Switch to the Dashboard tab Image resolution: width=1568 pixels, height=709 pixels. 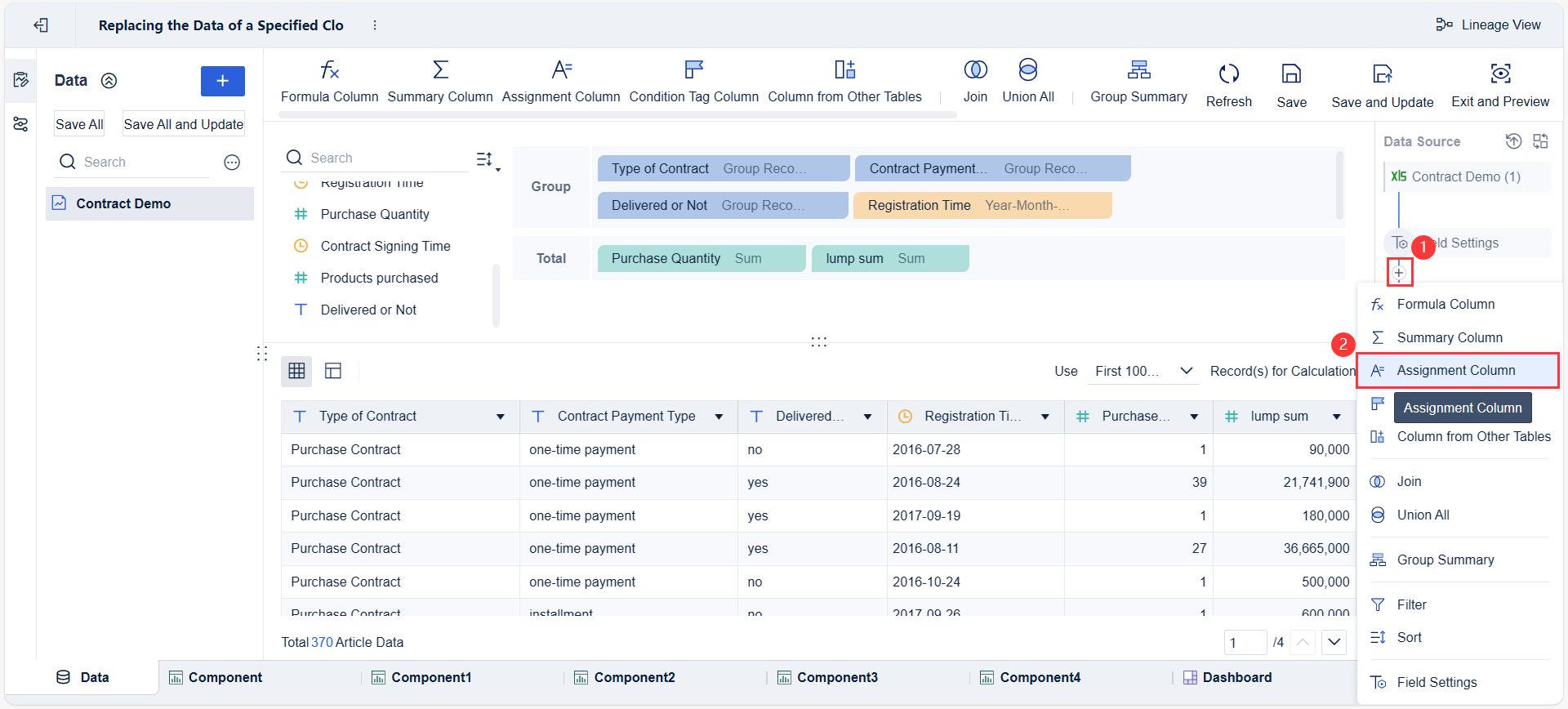1227,677
